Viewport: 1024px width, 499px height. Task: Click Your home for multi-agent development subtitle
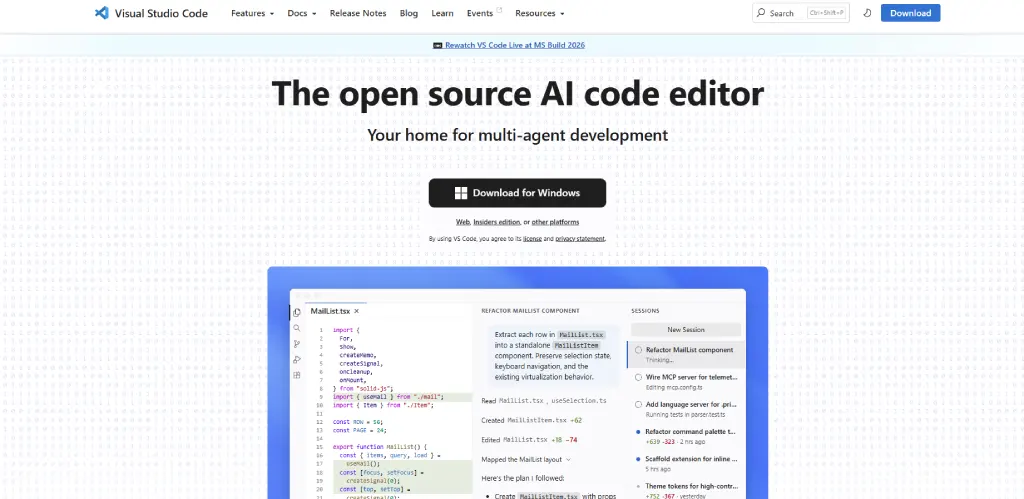click(x=517, y=135)
